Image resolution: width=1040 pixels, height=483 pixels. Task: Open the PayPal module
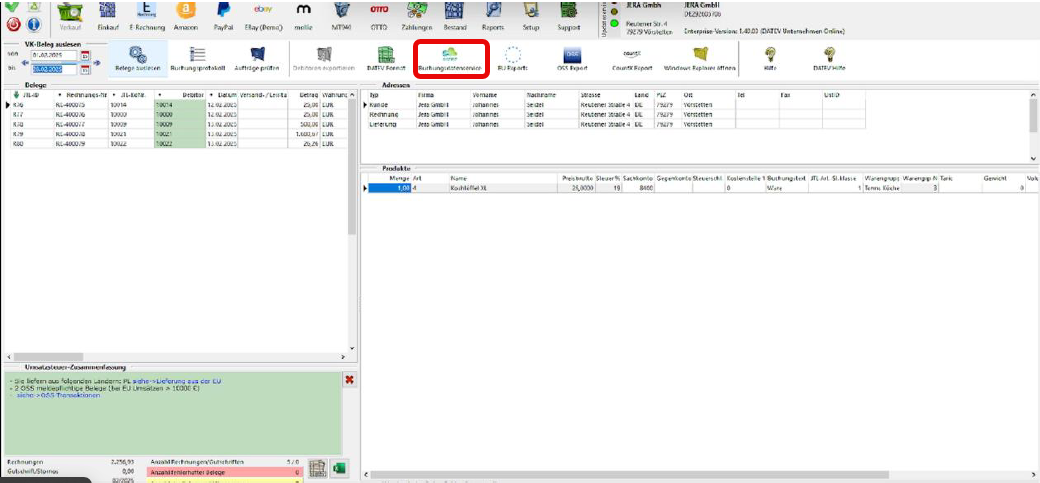point(224,15)
